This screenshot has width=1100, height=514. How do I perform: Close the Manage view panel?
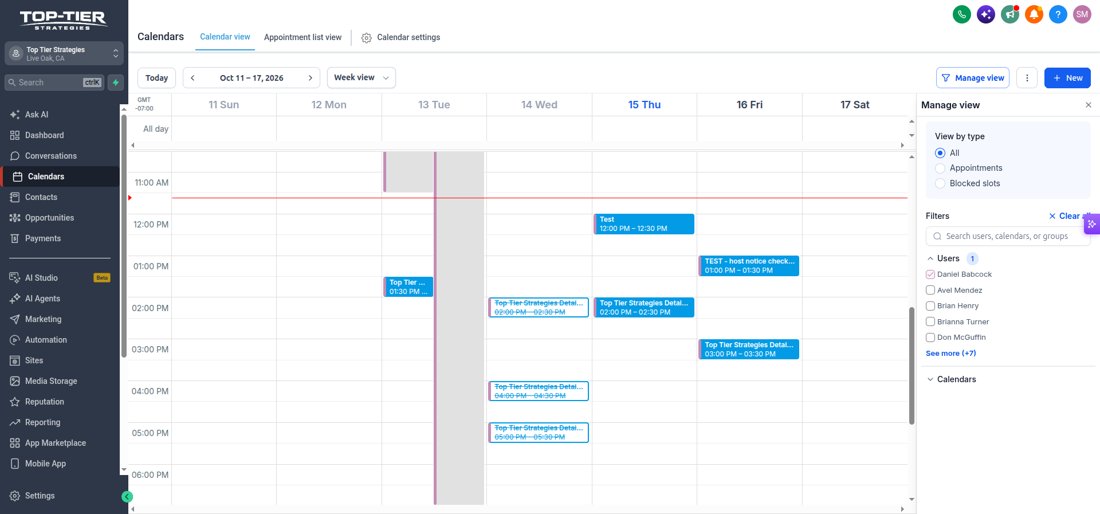point(1088,105)
